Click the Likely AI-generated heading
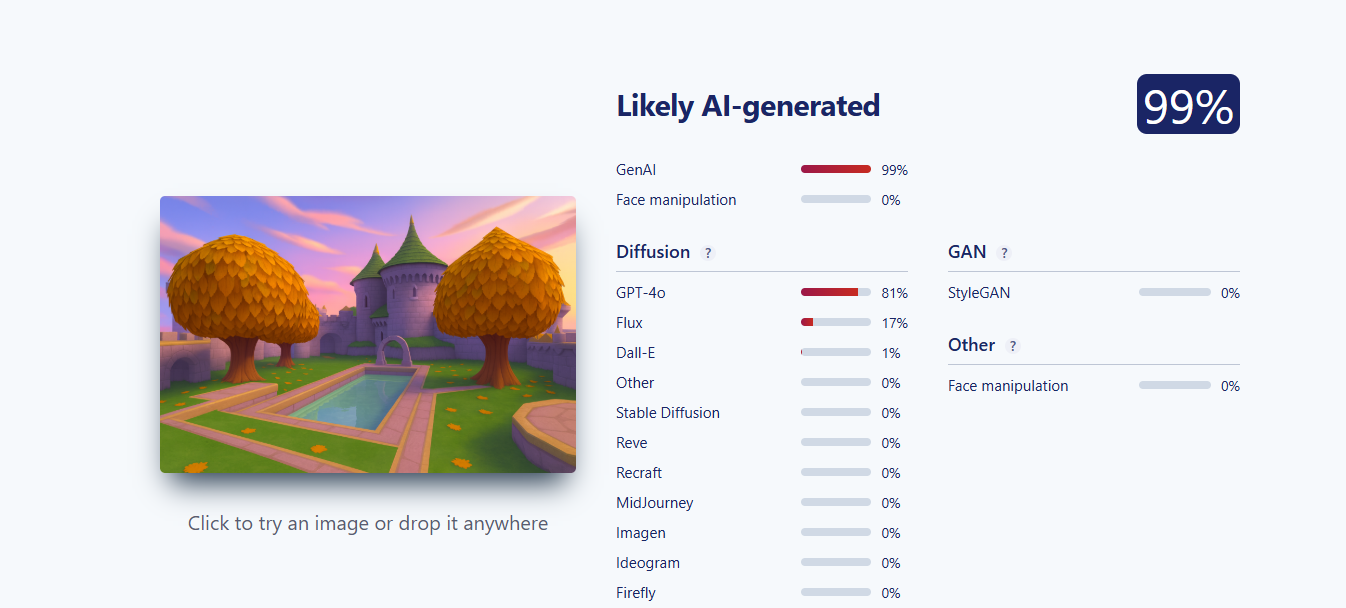 748,105
